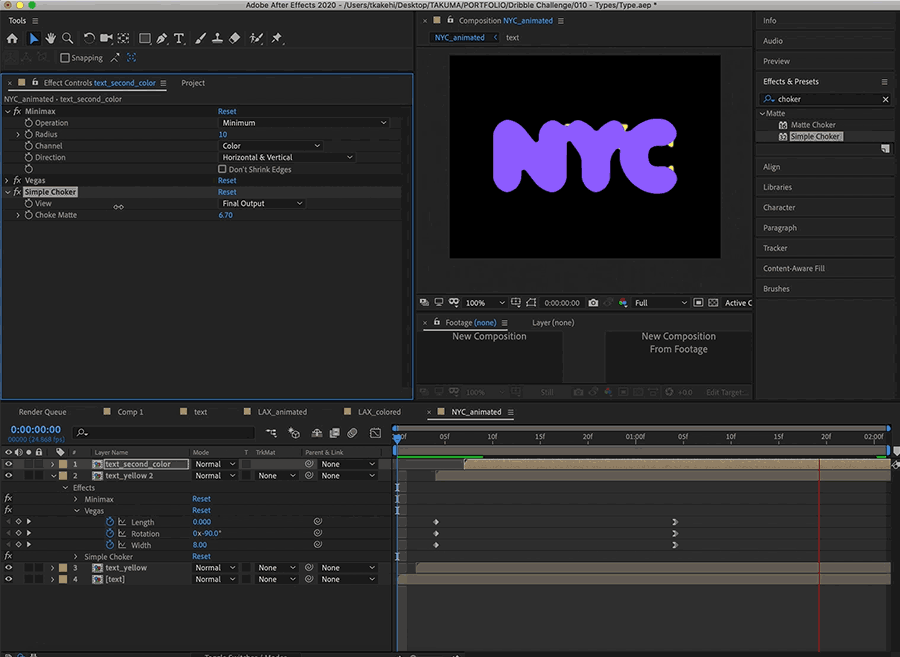Open the Operation Minimum dropdown
Image resolution: width=900 pixels, height=657 pixels.
[x=304, y=123]
